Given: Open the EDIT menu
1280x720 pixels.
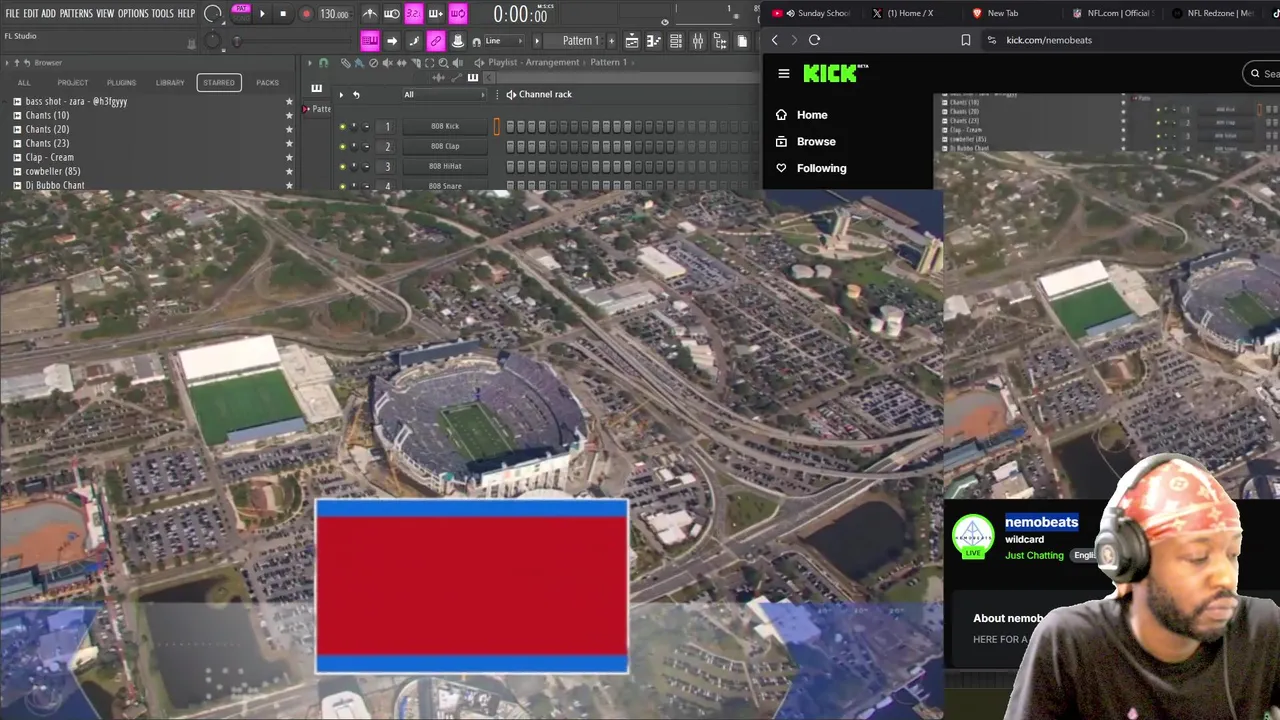Looking at the screenshot, I should (x=30, y=13).
